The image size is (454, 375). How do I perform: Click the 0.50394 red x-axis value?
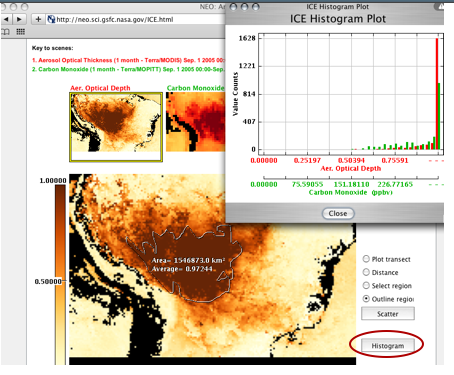(351, 160)
